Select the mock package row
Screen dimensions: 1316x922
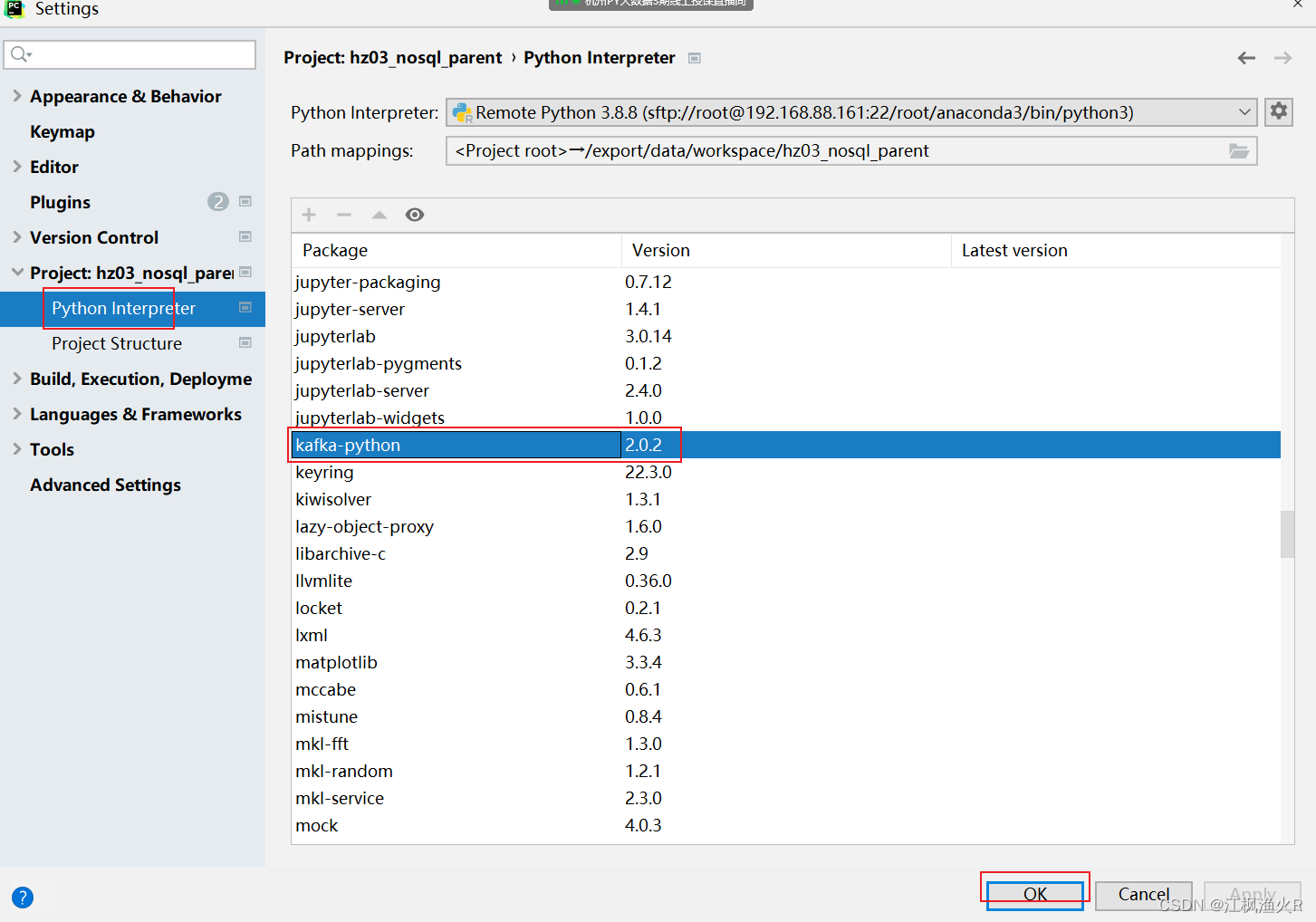[x=786, y=825]
